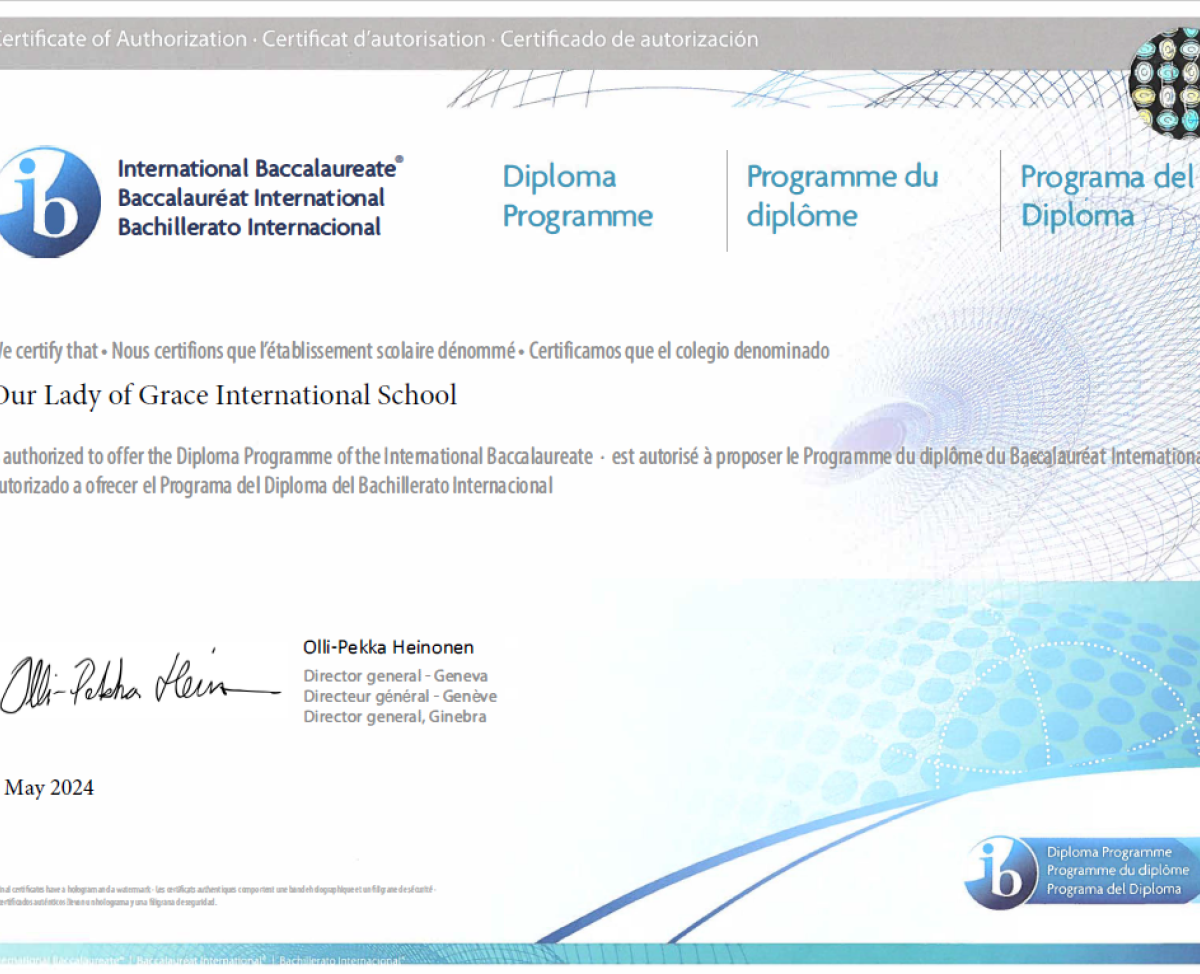Click 'Baccalauréat International' text line
This screenshot has height=974, width=1200.
[251, 198]
